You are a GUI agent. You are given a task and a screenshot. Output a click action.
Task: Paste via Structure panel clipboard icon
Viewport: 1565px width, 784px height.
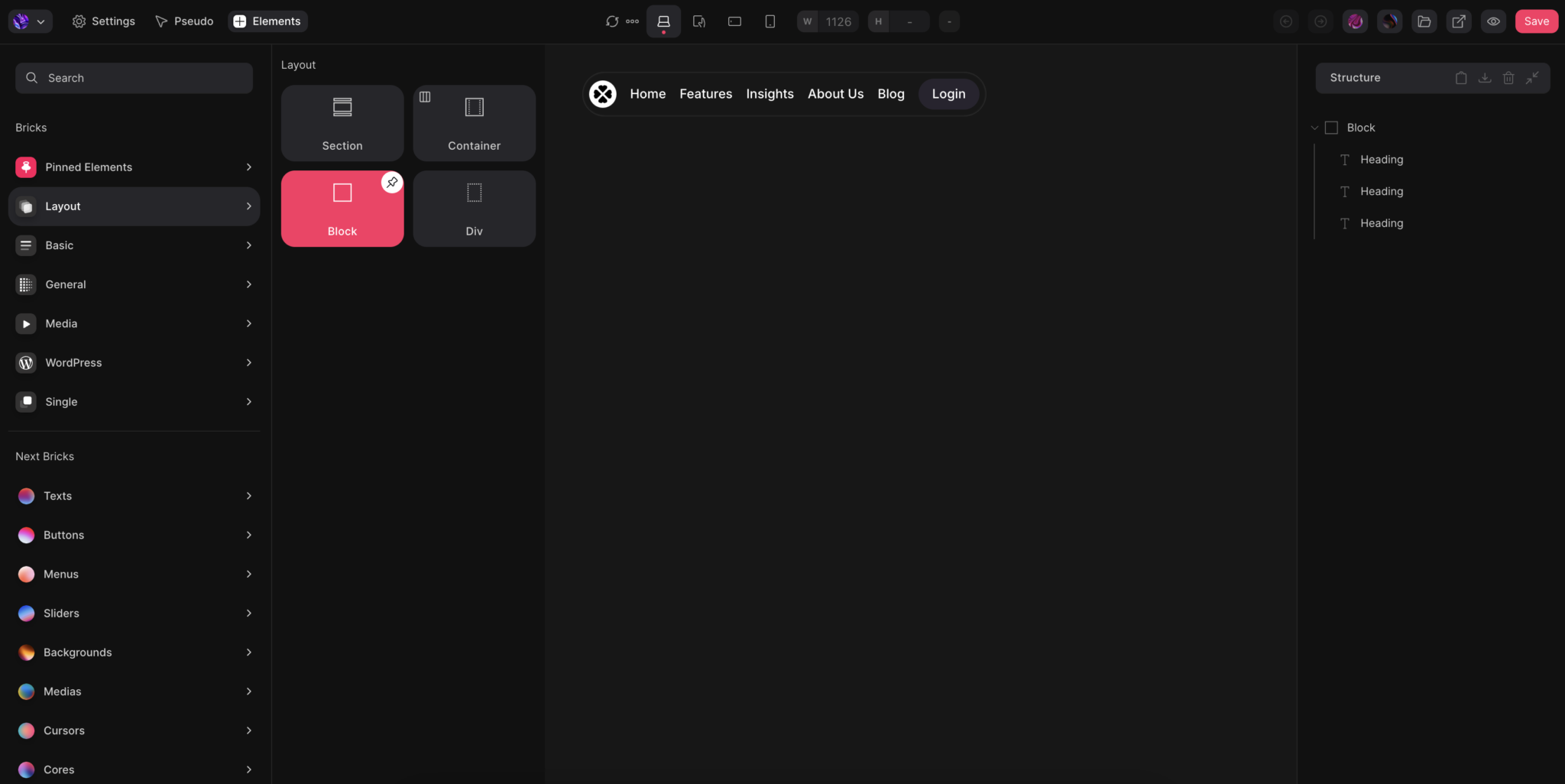pyautogui.click(x=1461, y=78)
